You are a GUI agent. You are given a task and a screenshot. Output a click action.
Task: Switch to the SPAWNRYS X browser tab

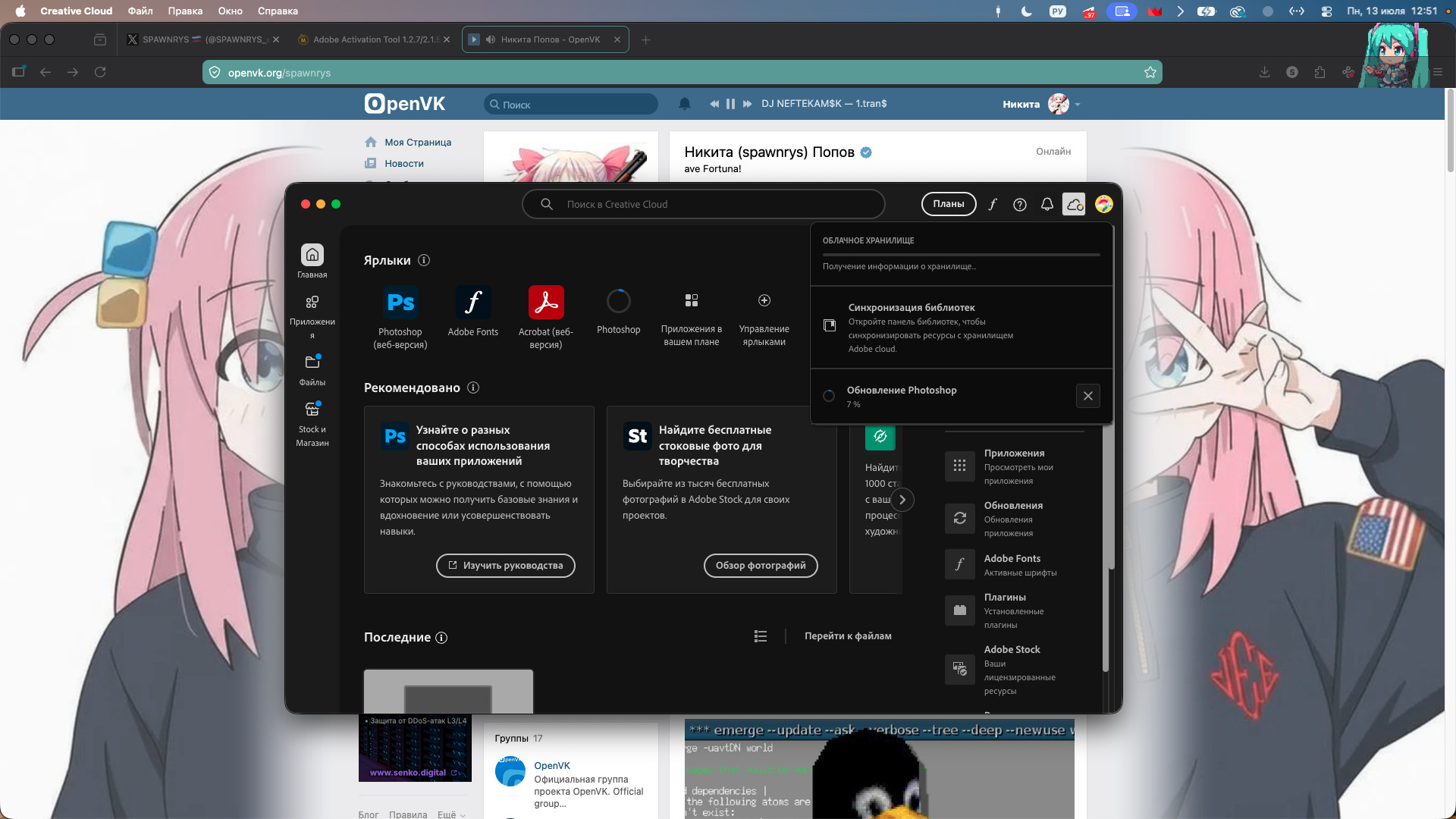click(x=202, y=39)
